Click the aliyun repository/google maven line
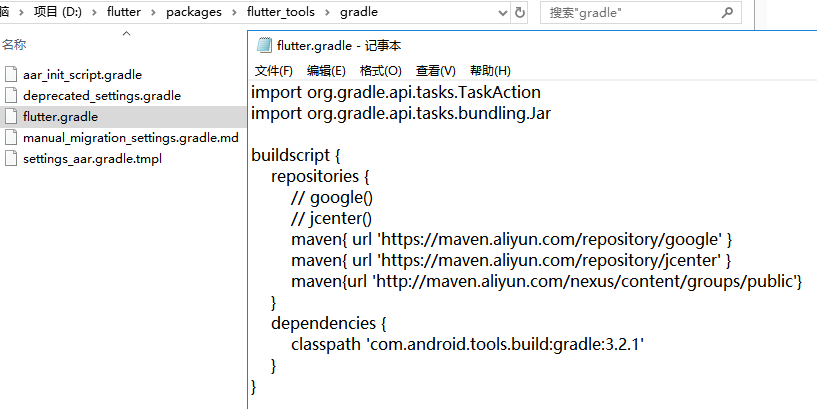The height and width of the screenshot is (409, 817). (x=512, y=240)
